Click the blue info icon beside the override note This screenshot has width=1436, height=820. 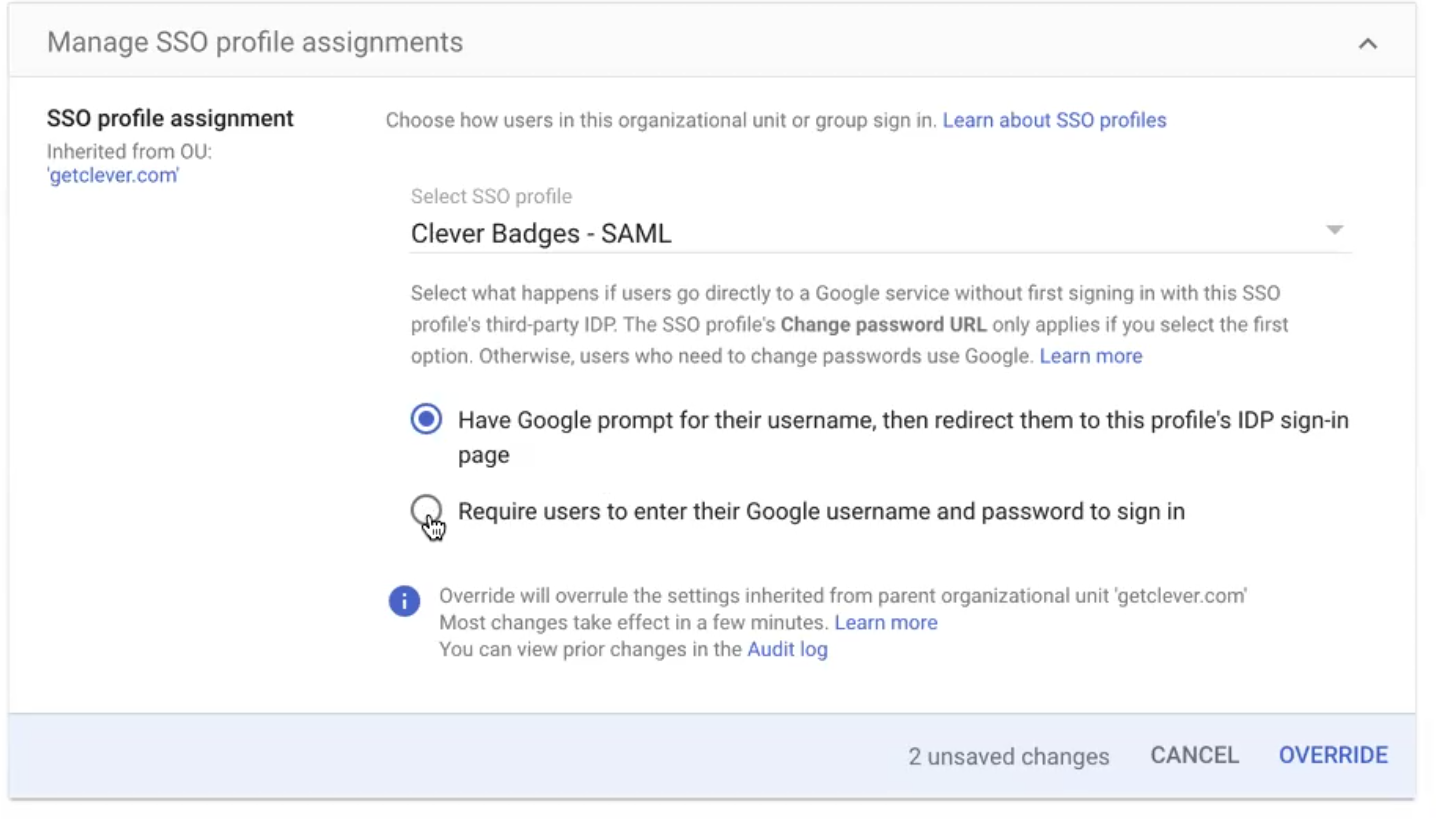(404, 600)
